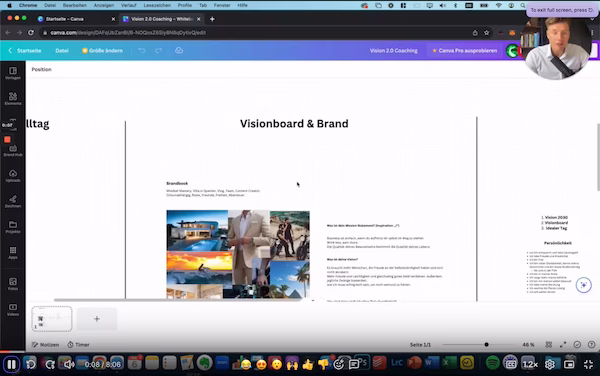Toggle picture-in-picture mode
This screenshot has width=600, height=376.
(x=569, y=364)
